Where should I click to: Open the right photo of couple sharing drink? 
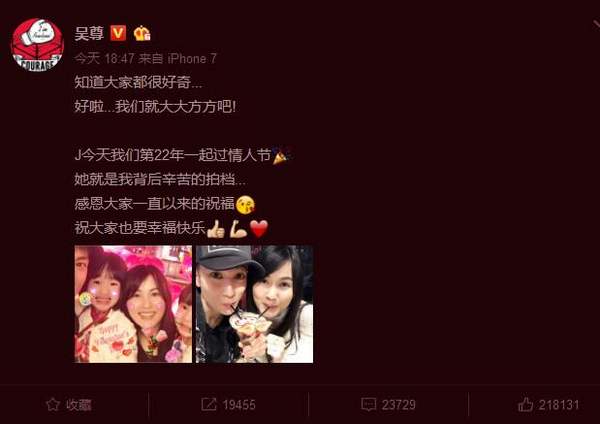coord(254,304)
